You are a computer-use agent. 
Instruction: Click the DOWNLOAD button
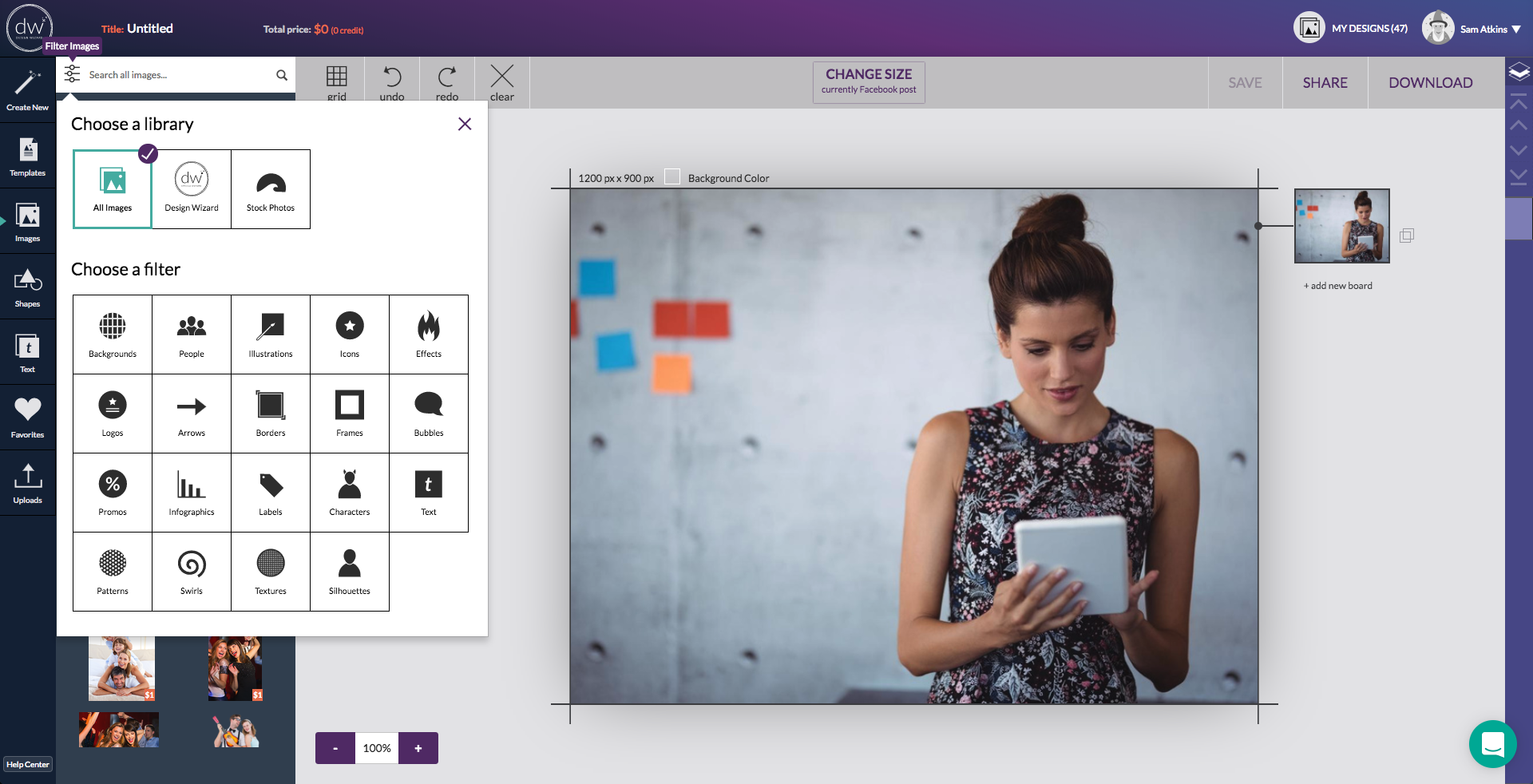click(1430, 82)
